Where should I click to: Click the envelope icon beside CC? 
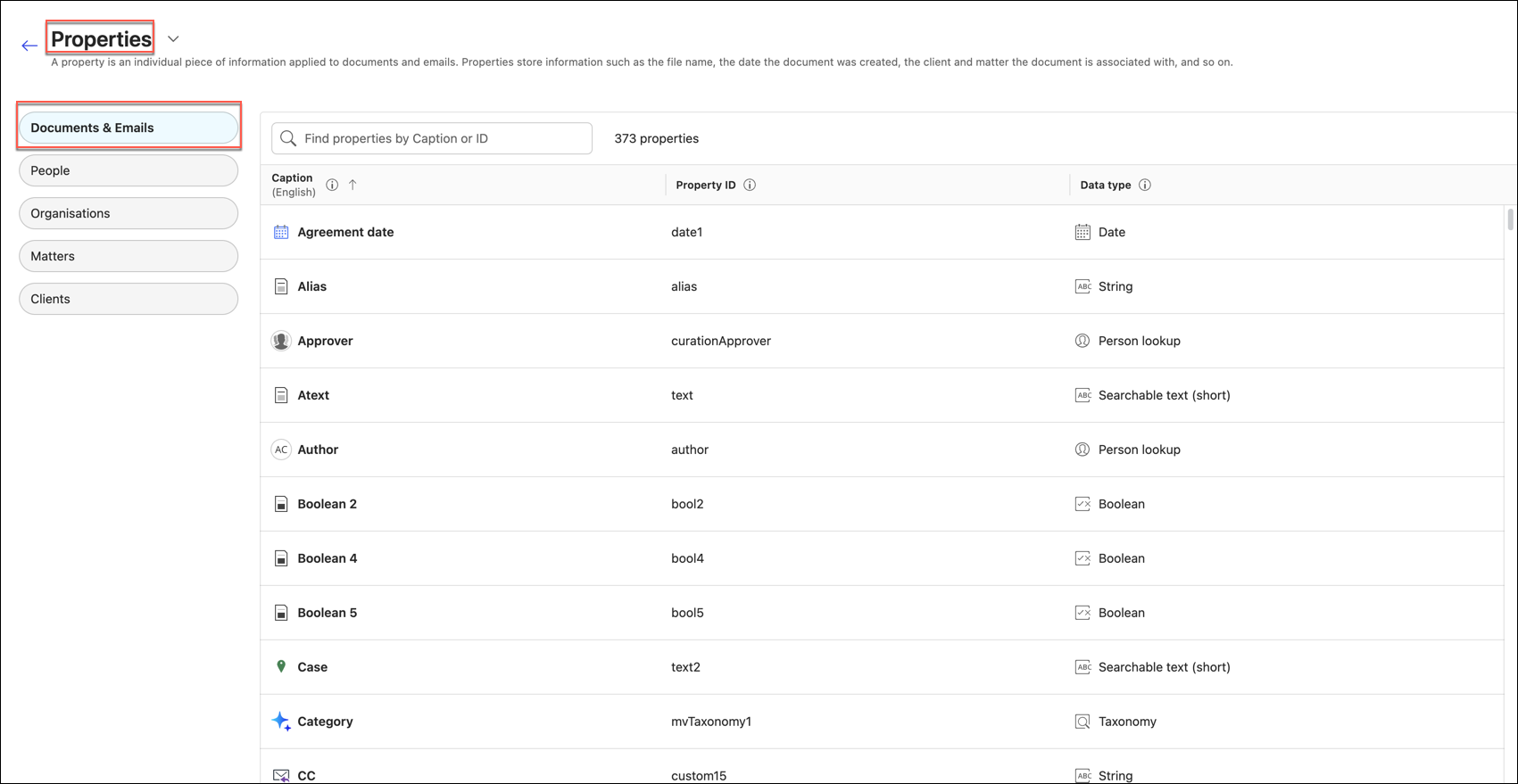281,776
